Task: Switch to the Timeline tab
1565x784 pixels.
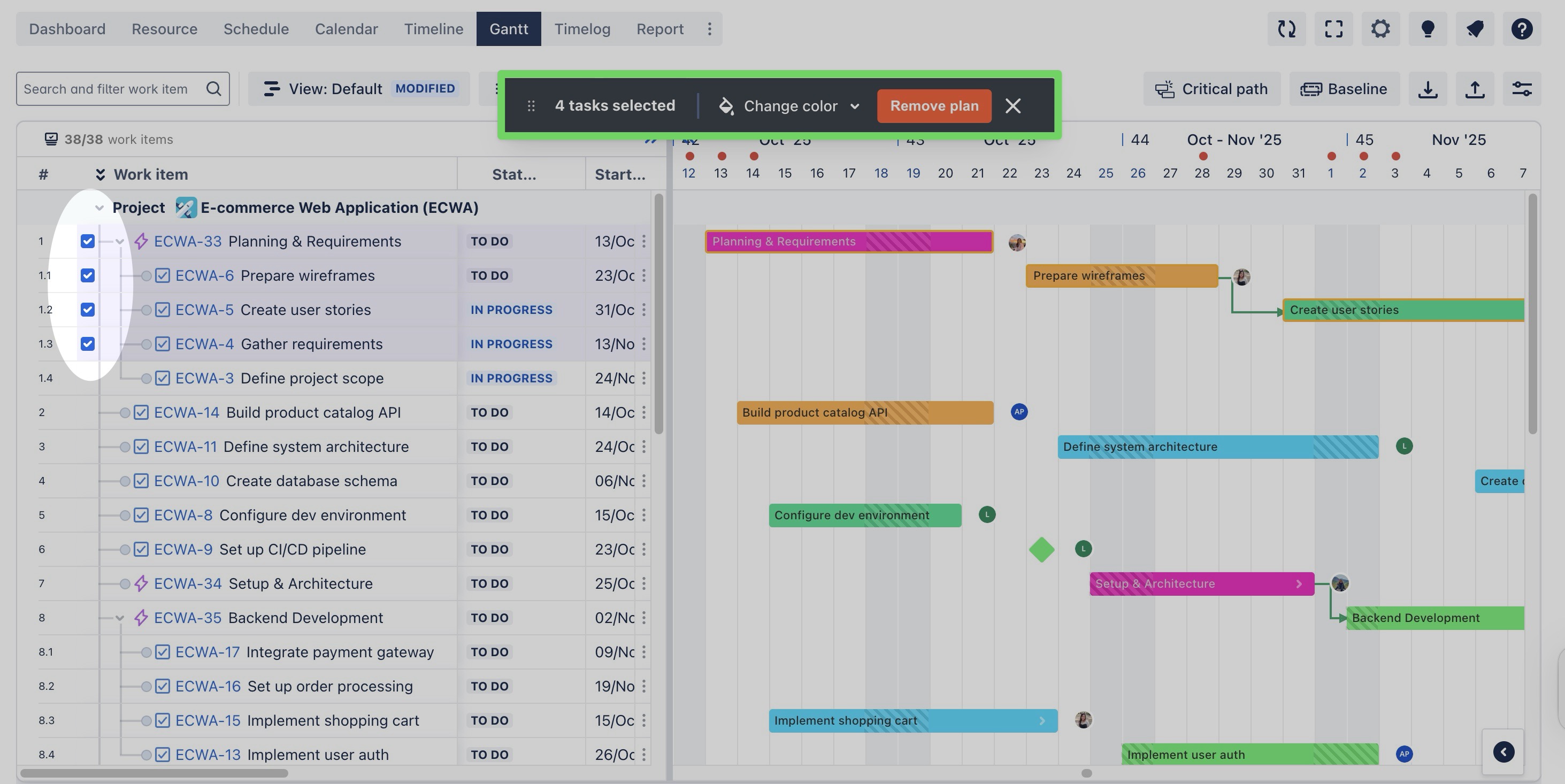Action: point(433,28)
